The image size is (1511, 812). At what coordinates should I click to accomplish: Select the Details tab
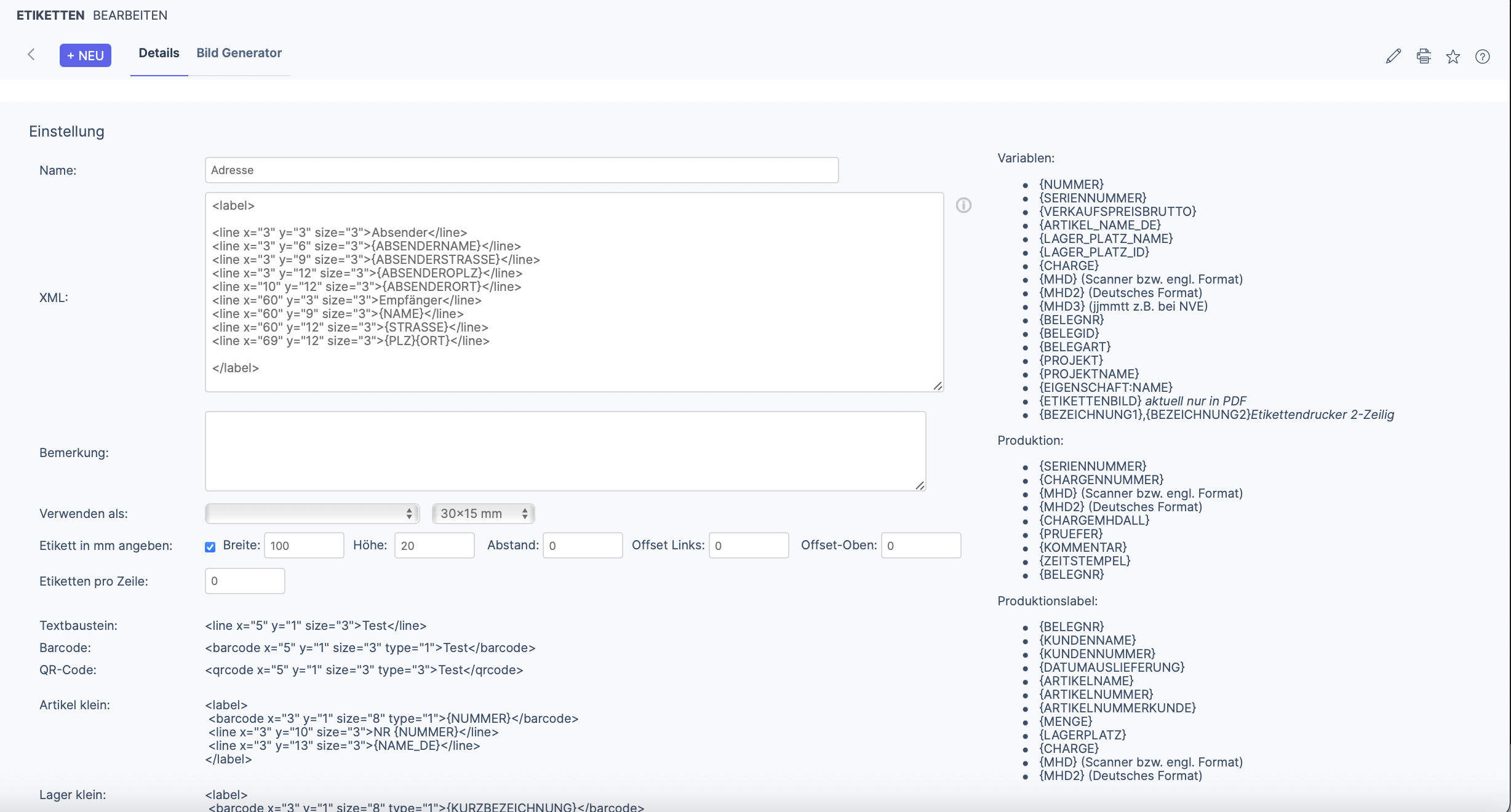point(159,53)
